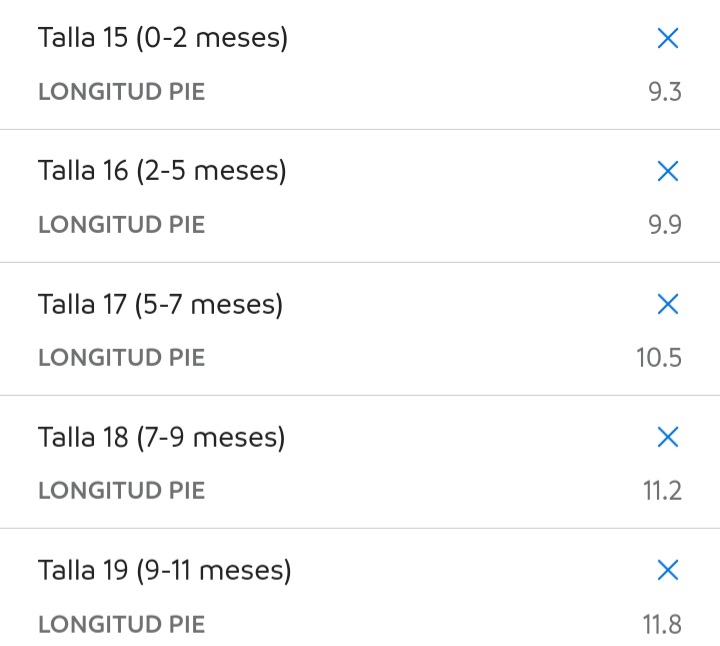The image size is (720, 646).
Task: Dismiss the Talla 17 (5-7 meses) section
Action: 668,305
